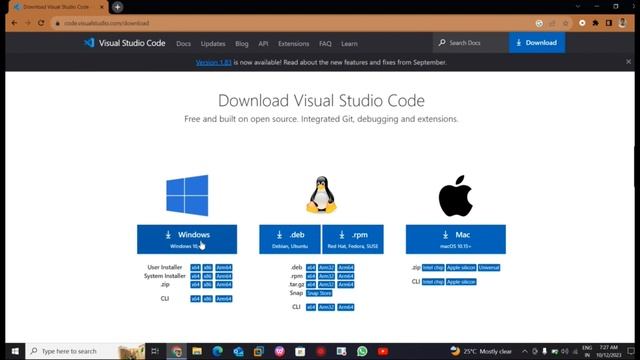Viewport: 640px width, 360px height.
Task: Go to the Updates page
Action: (x=213, y=43)
